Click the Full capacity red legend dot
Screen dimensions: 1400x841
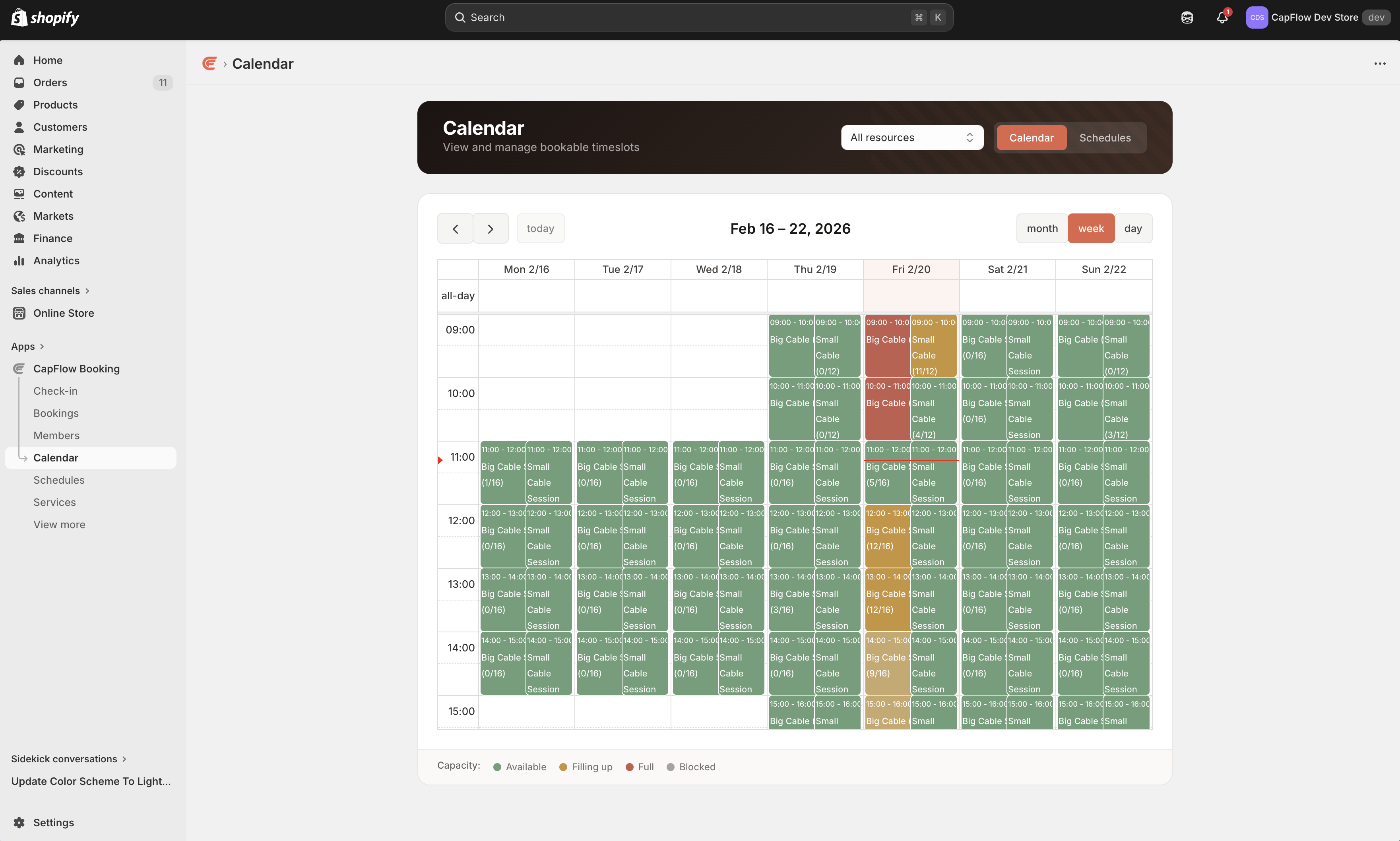tap(629, 767)
